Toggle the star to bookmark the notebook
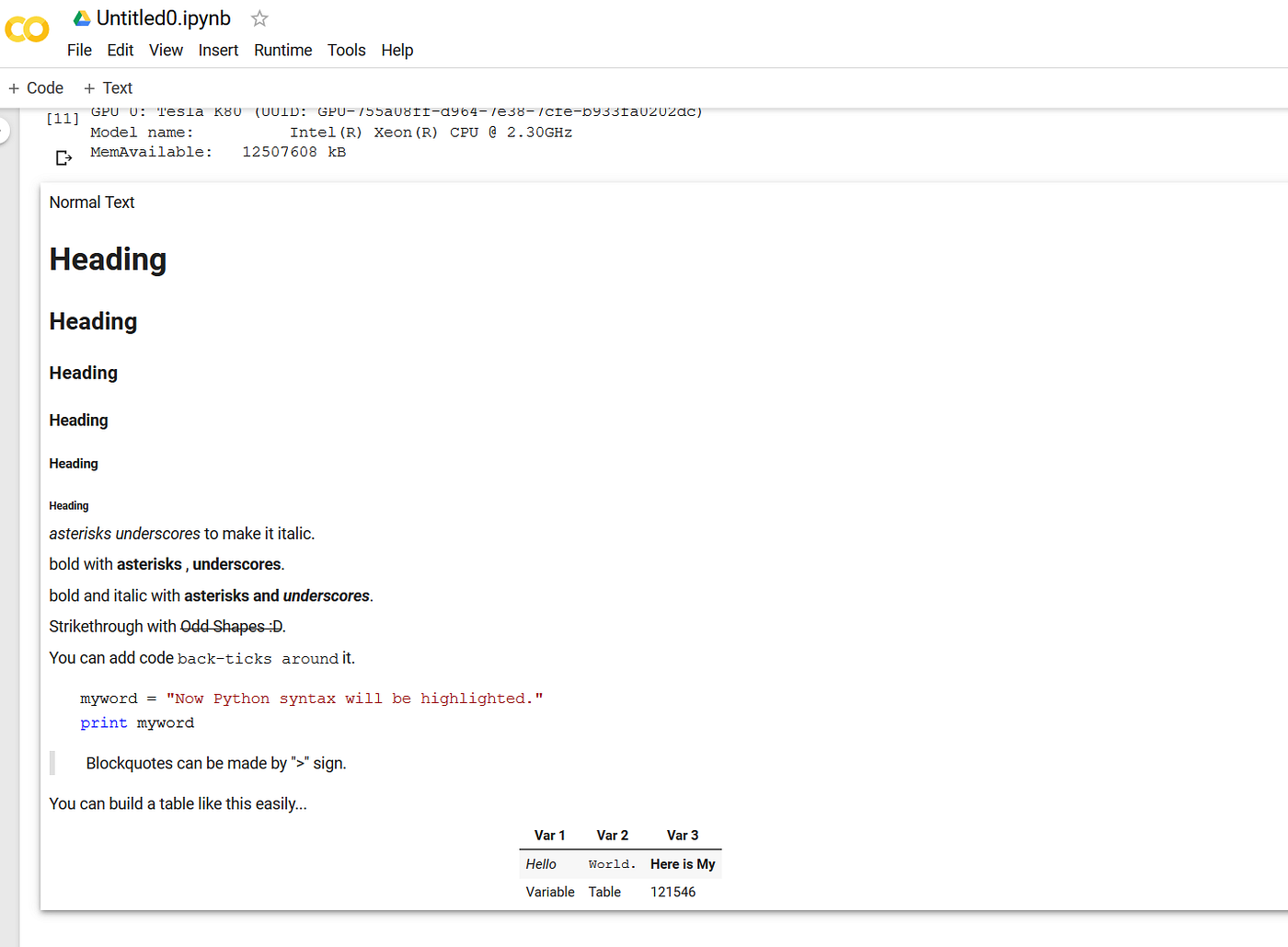Screen dimensions: 1288x947 tap(259, 17)
